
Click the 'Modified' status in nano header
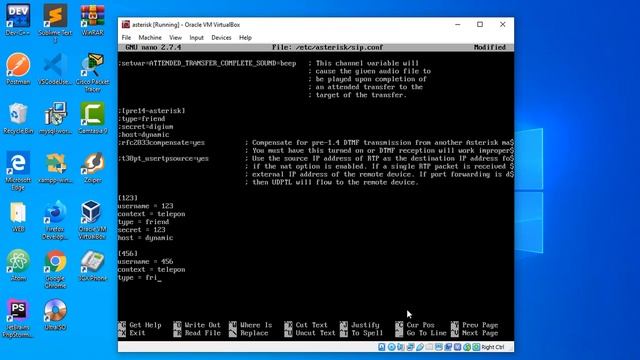coord(490,47)
